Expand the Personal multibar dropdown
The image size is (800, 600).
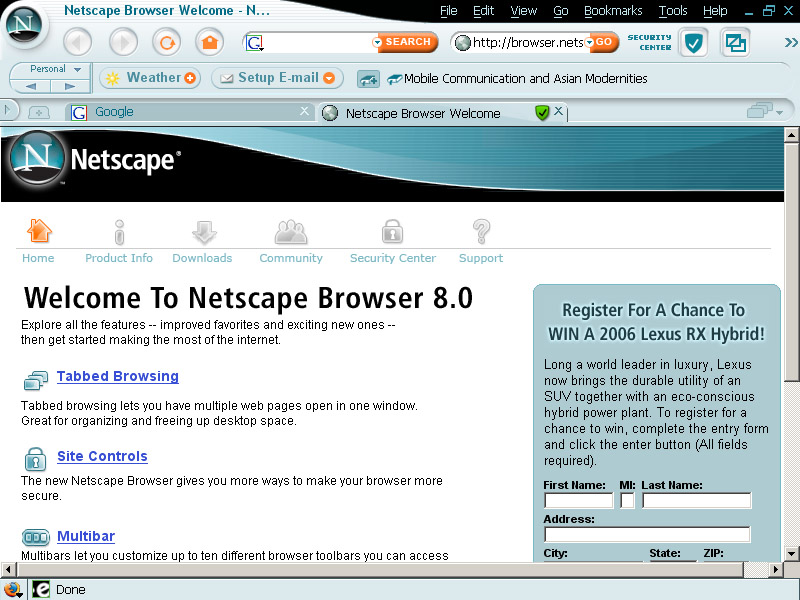[78, 69]
